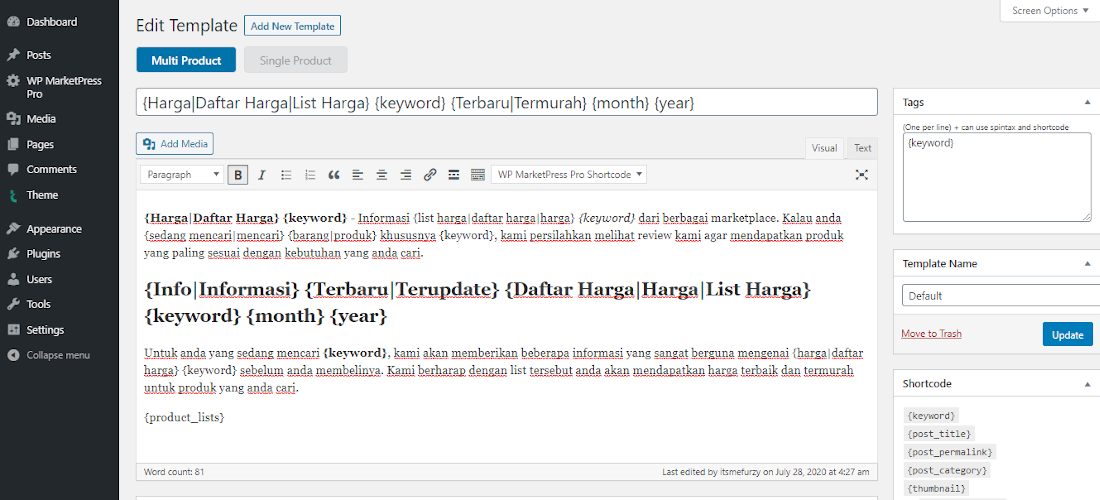Click the {post_category} shortcode
This screenshot has height=500, width=1100.
pos(947,471)
